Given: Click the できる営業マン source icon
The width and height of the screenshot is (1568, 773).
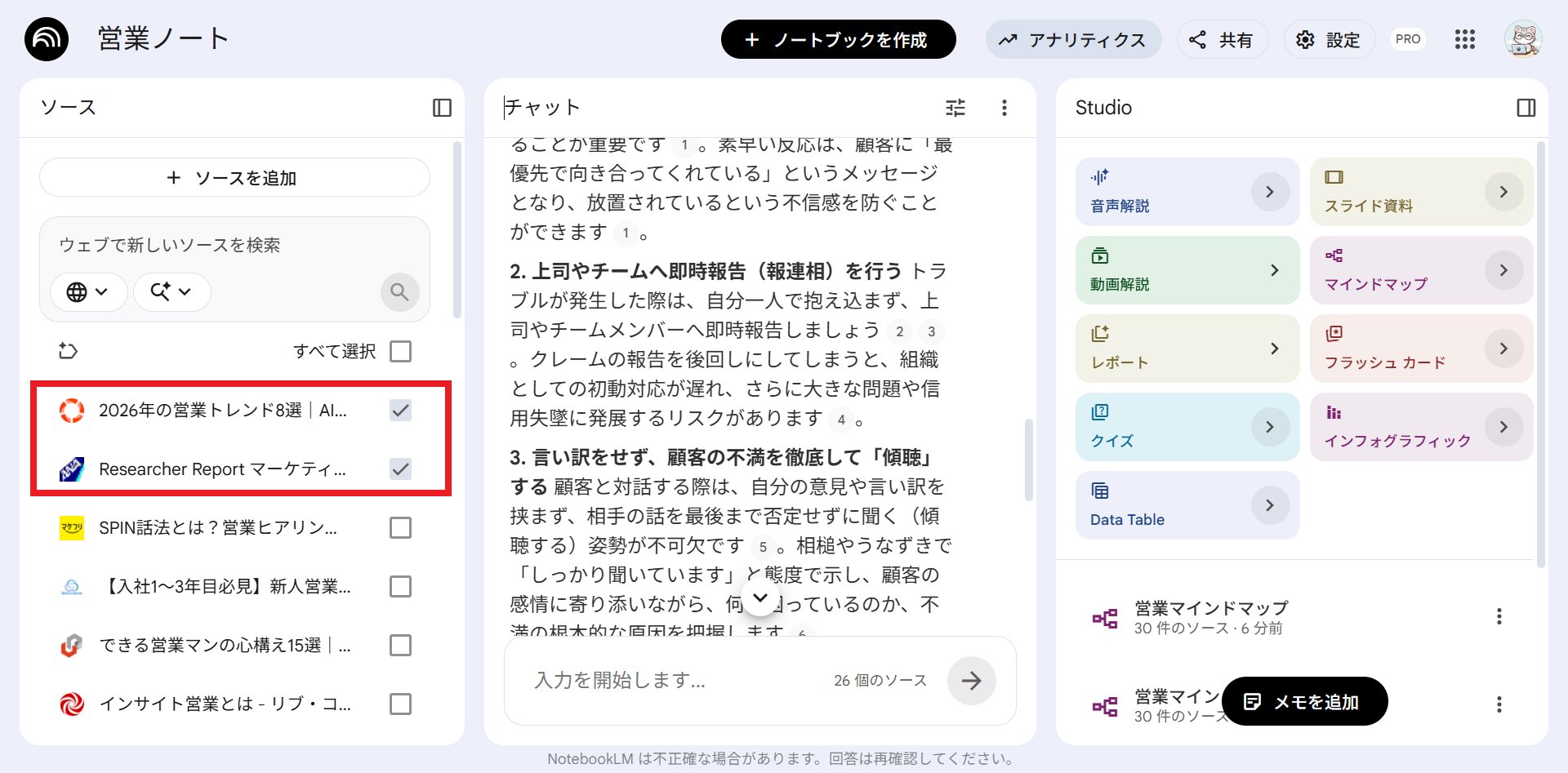Looking at the screenshot, I should tap(72, 646).
